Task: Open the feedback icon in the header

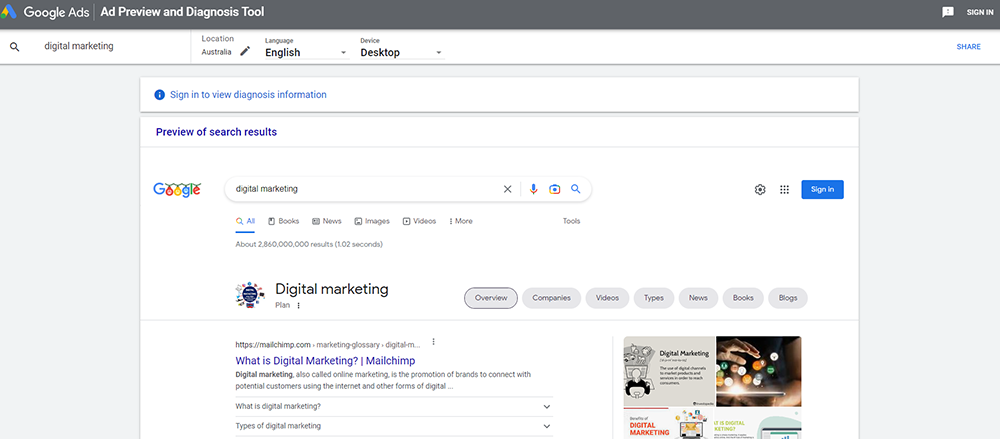Action: tap(948, 12)
